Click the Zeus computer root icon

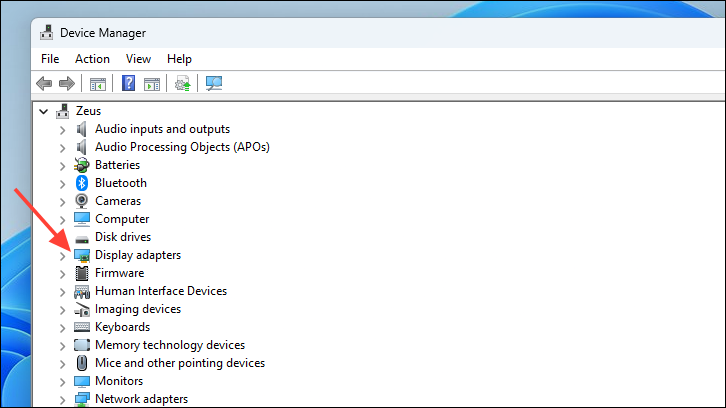63,111
